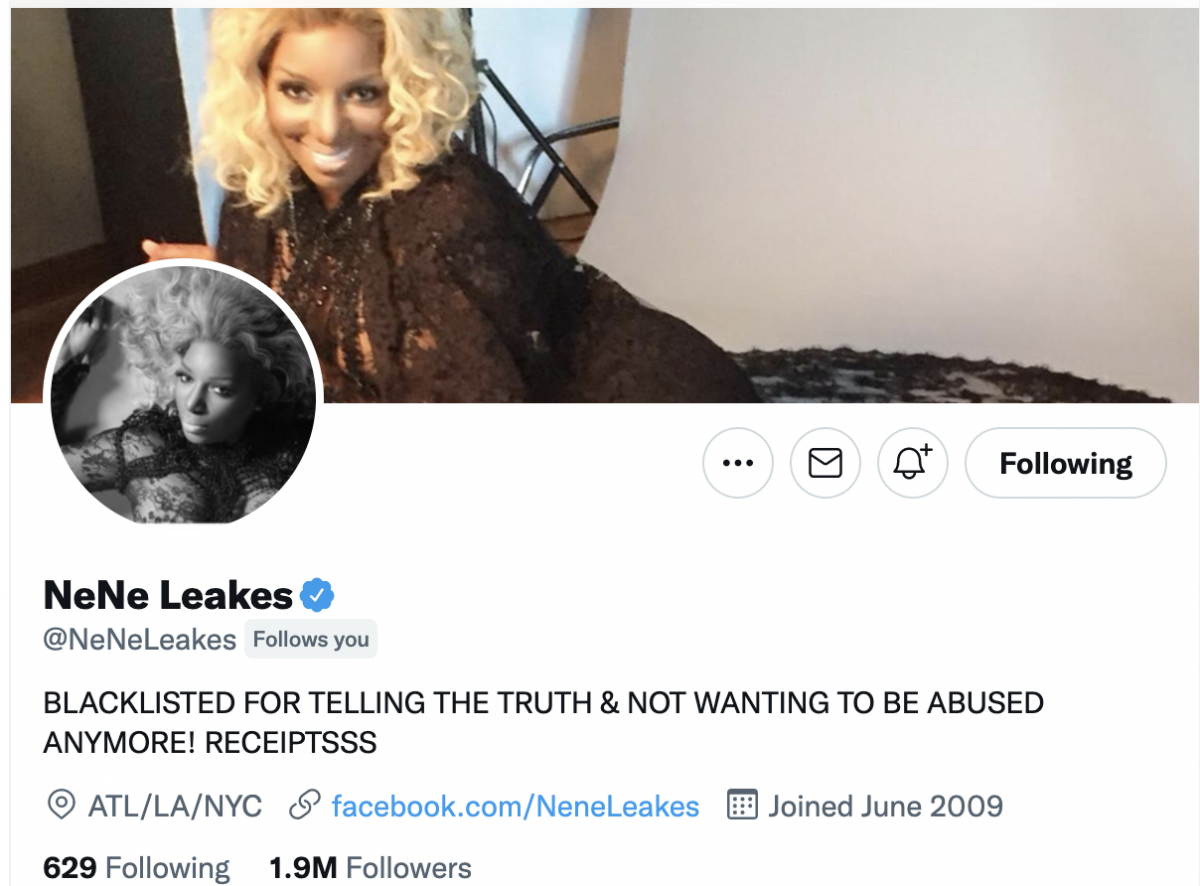Click the Follows you badge

coord(311,640)
